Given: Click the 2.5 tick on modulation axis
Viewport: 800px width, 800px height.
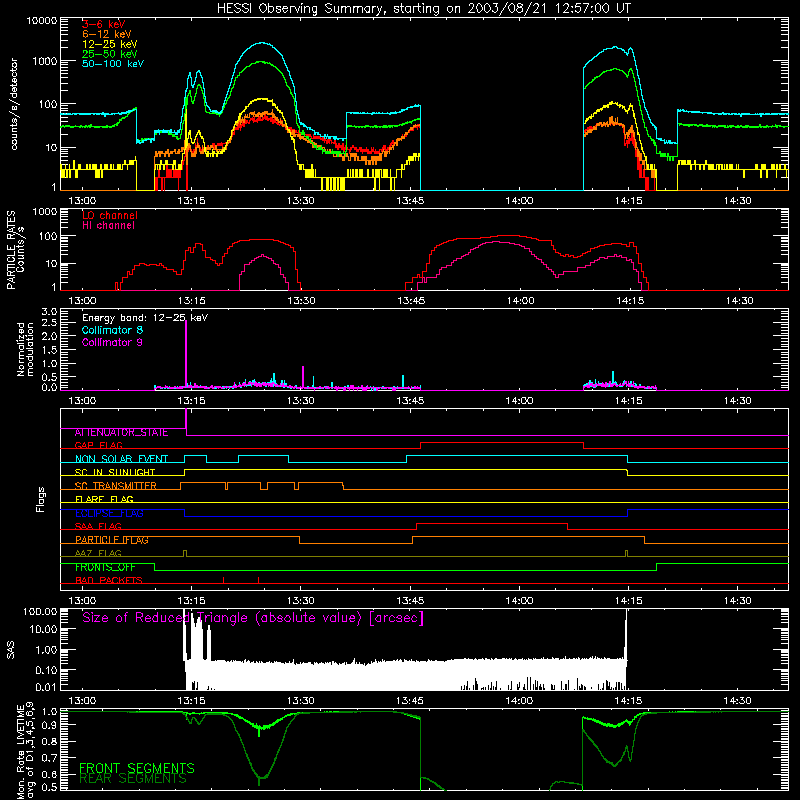Looking at the screenshot, I should 49,323.
